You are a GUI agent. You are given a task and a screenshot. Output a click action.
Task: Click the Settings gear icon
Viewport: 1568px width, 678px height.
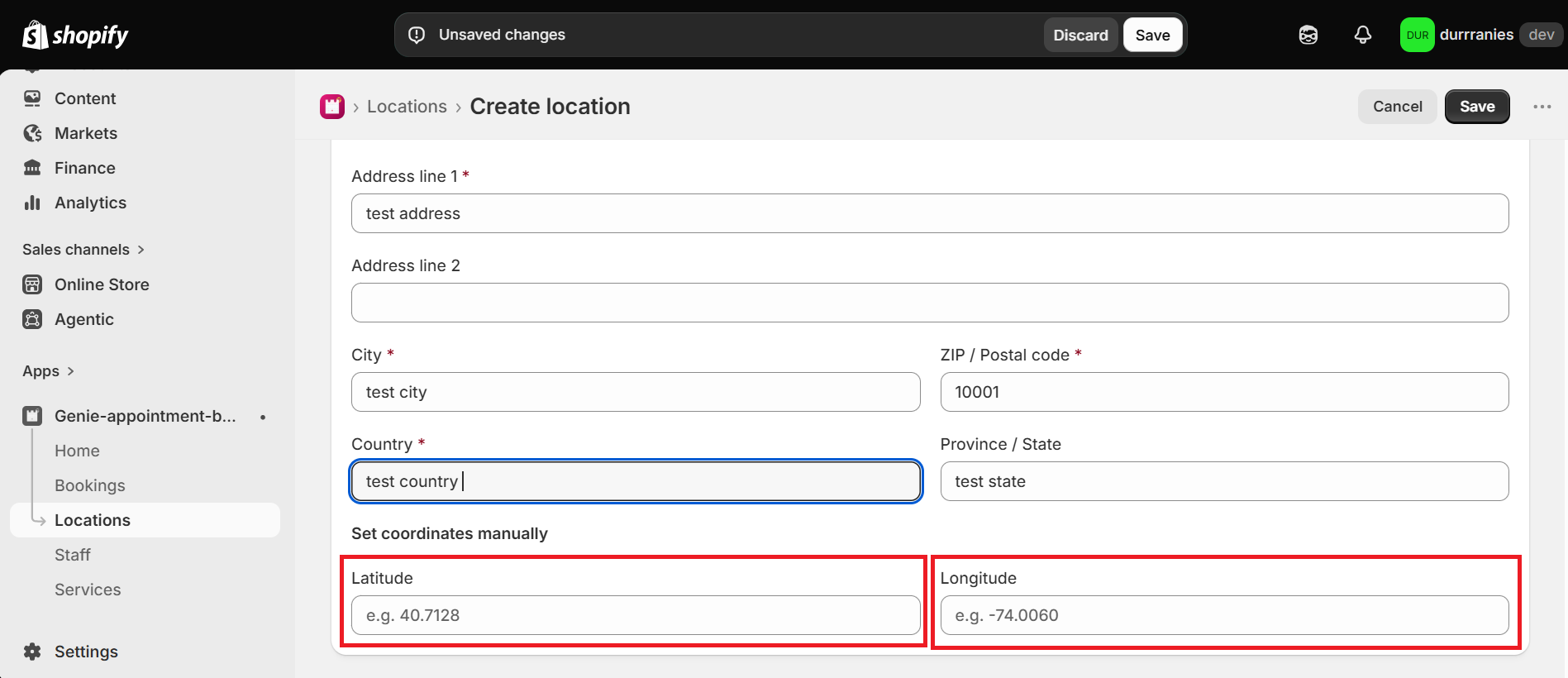coord(32,652)
